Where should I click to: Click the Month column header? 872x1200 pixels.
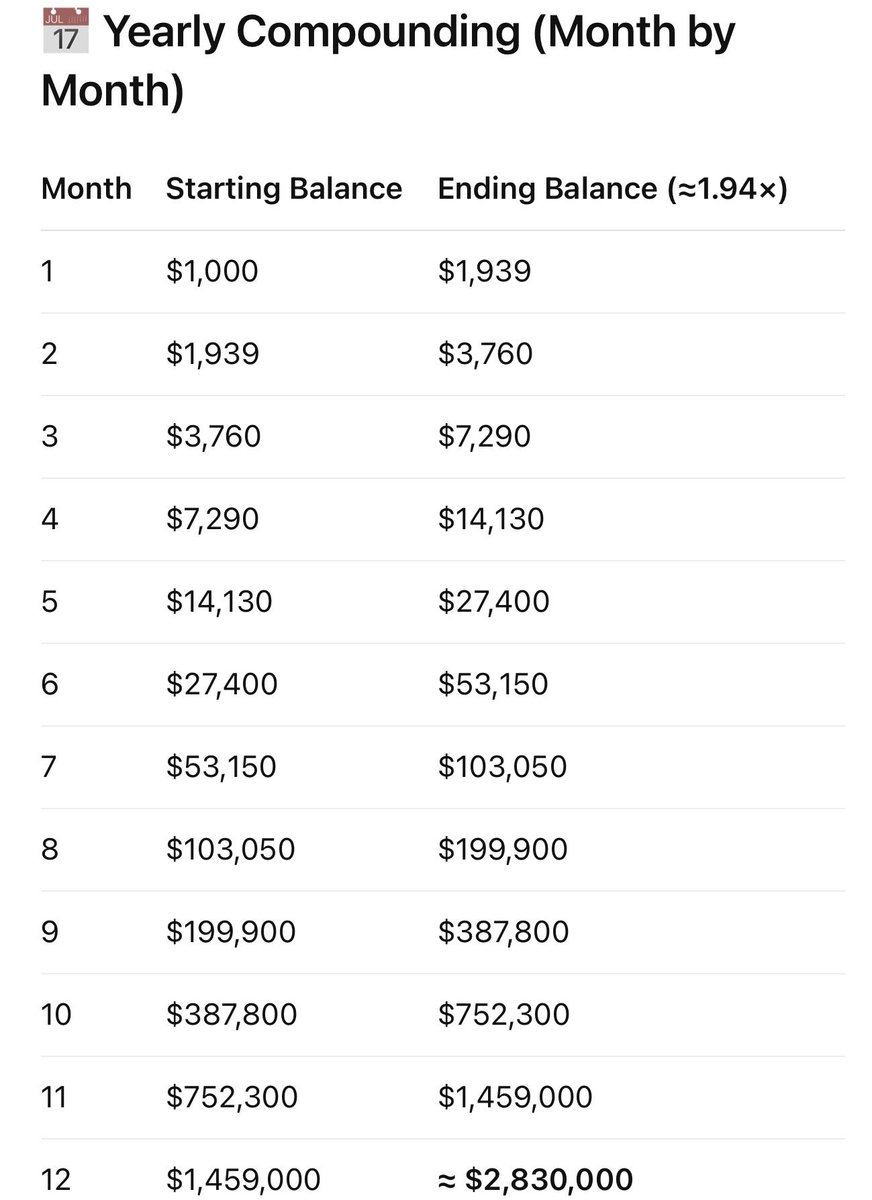86,189
